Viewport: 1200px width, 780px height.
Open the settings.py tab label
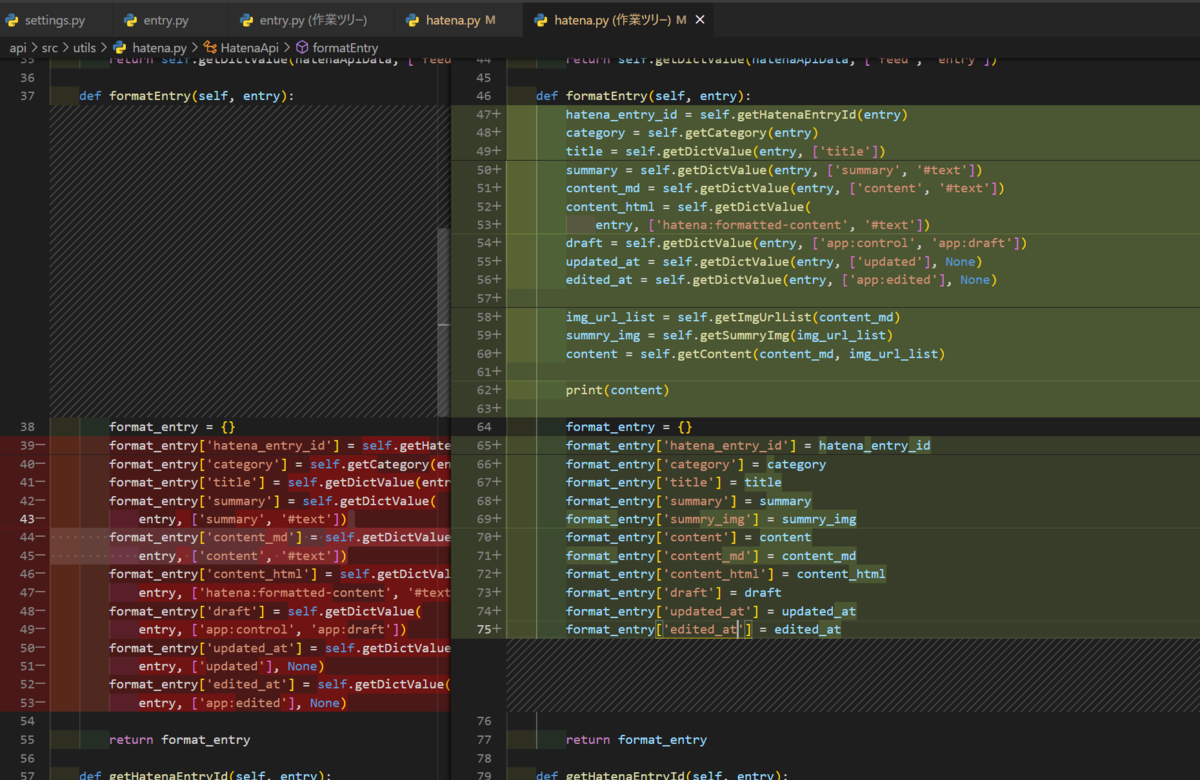click(54, 20)
